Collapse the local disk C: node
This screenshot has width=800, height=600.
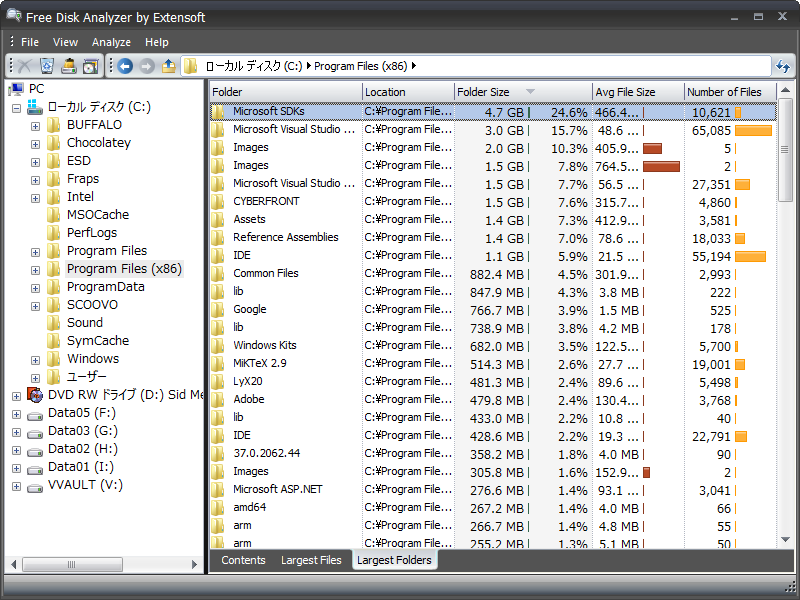[x=16, y=108]
